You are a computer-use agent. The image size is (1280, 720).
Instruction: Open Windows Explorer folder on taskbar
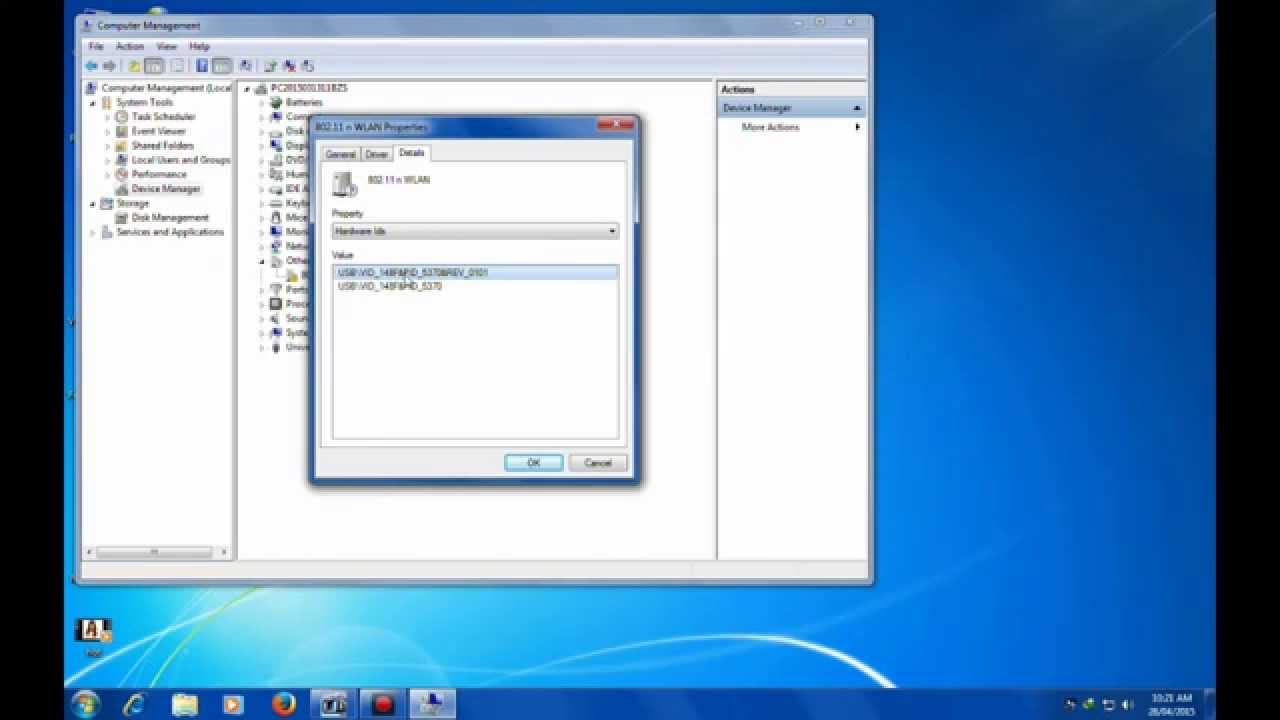(185, 704)
